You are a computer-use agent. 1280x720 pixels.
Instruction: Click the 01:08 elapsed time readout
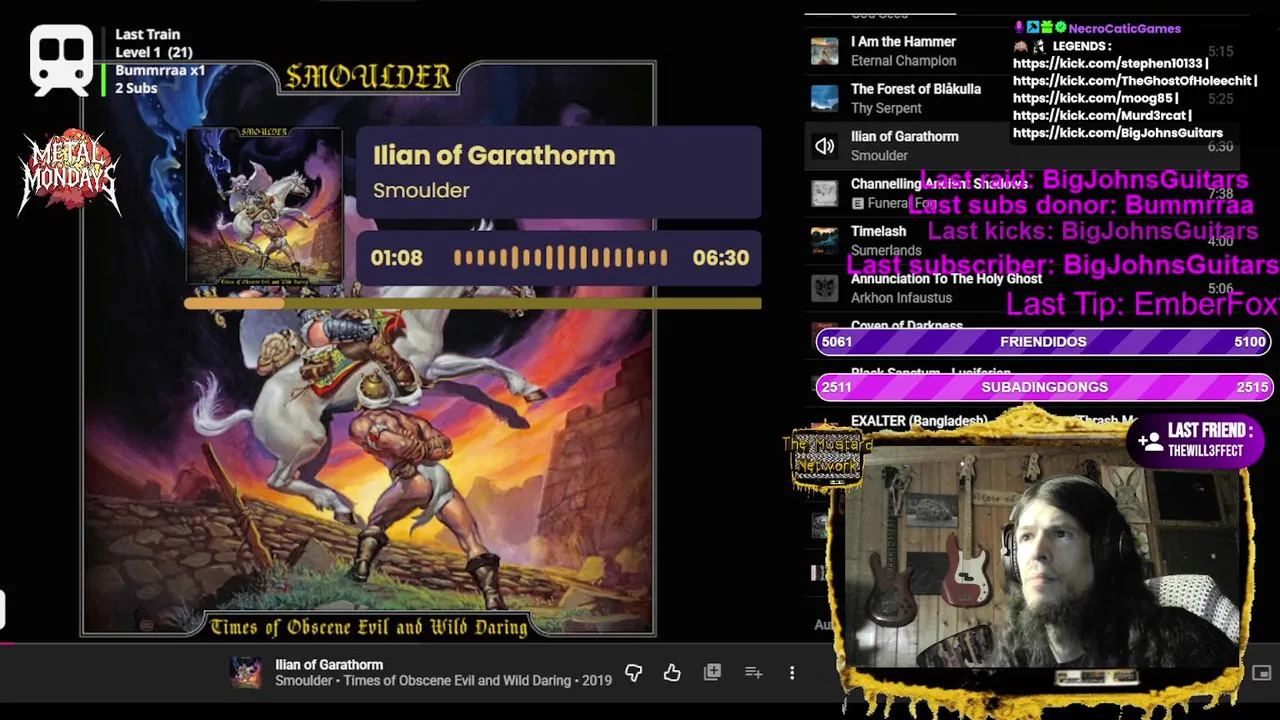[397, 258]
